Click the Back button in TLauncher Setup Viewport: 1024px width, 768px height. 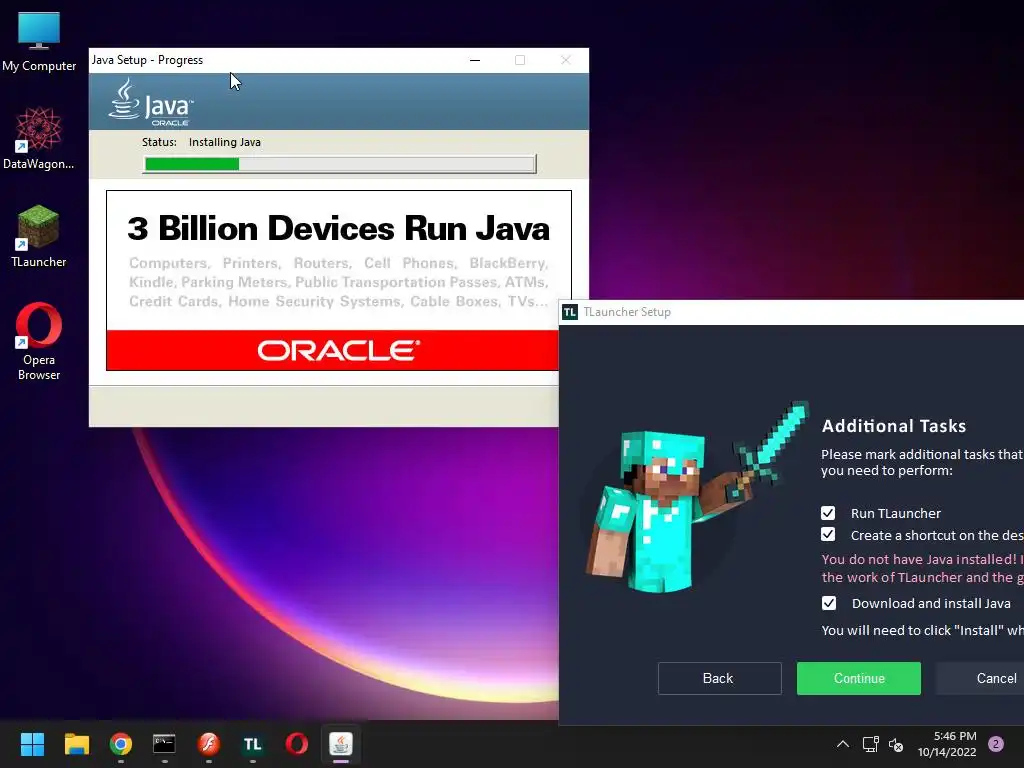tap(720, 679)
